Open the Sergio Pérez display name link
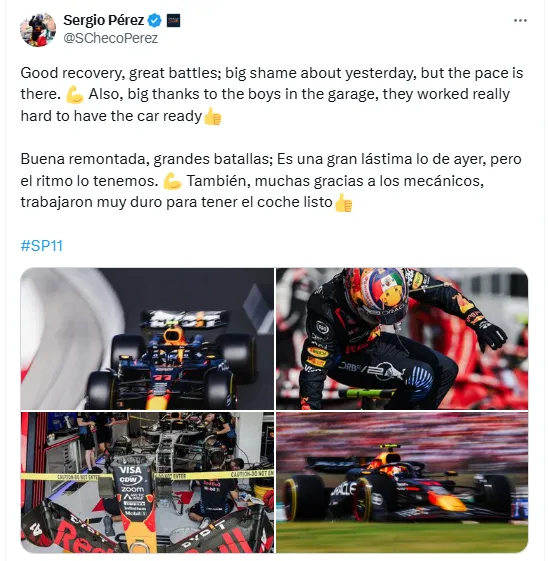The image size is (548, 561). tap(104, 20)
